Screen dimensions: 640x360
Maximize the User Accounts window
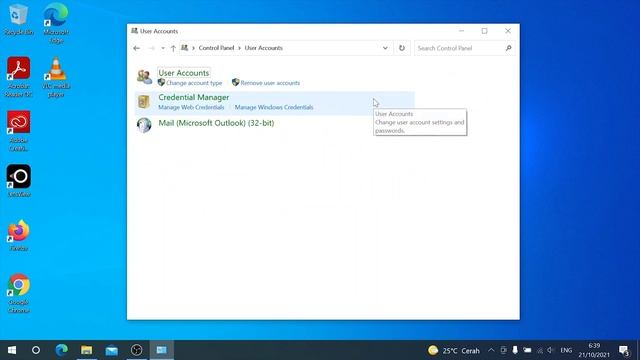click(484, 31)
